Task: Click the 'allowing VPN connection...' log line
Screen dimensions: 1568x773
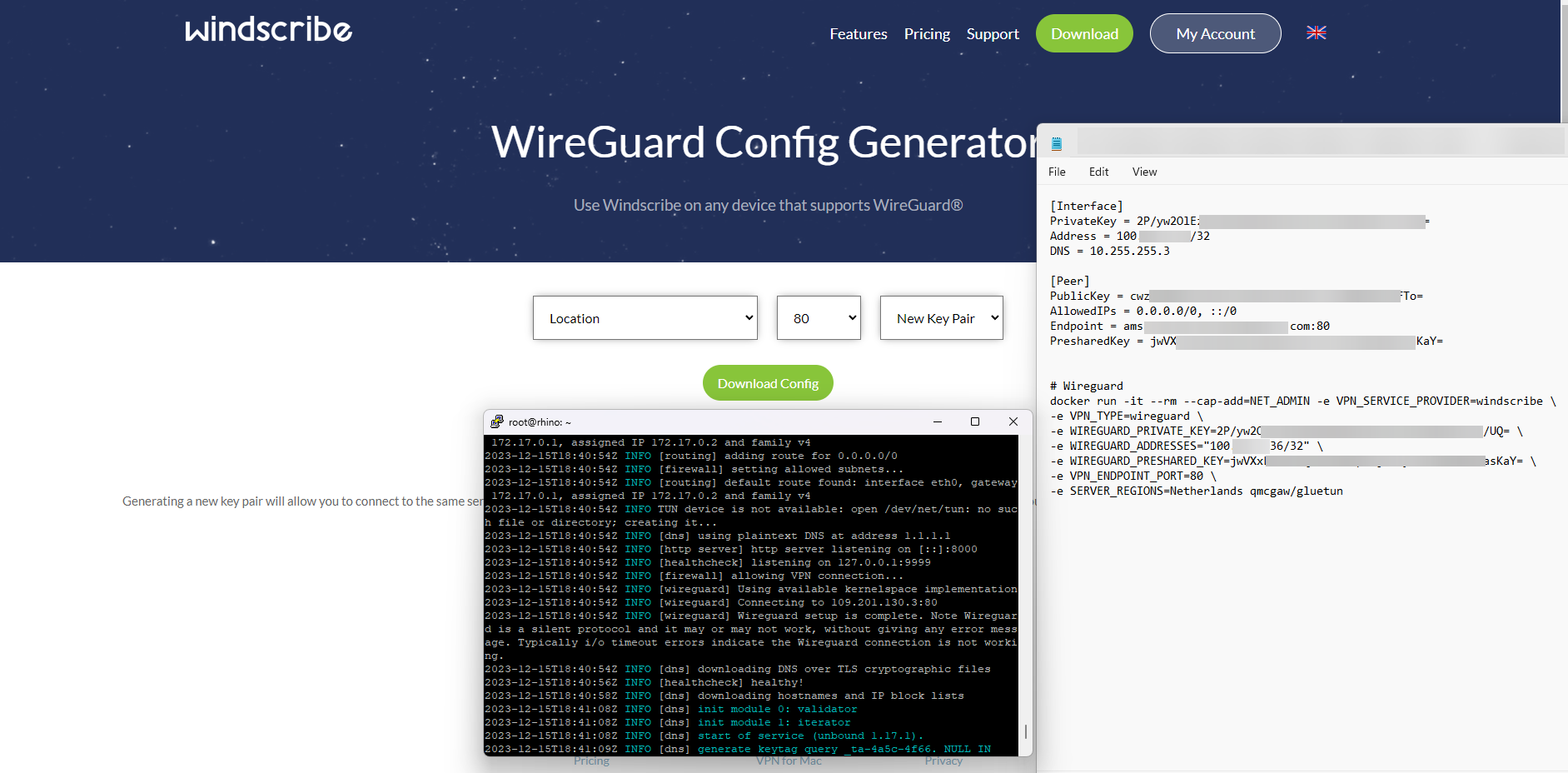Action: tap(694, 576)
